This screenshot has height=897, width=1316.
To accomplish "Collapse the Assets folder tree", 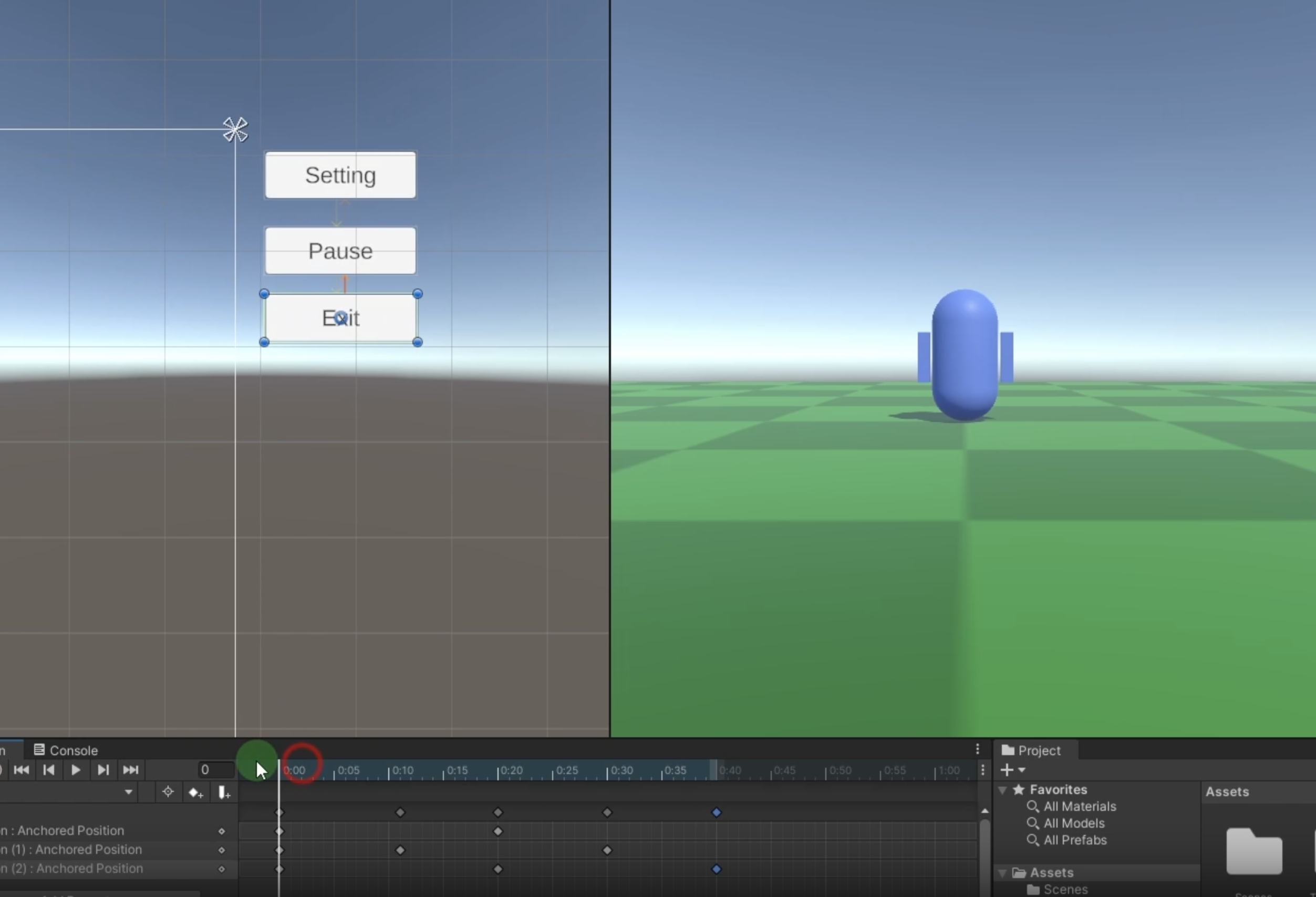I will pyautogui.click(x=1002, y=873).
